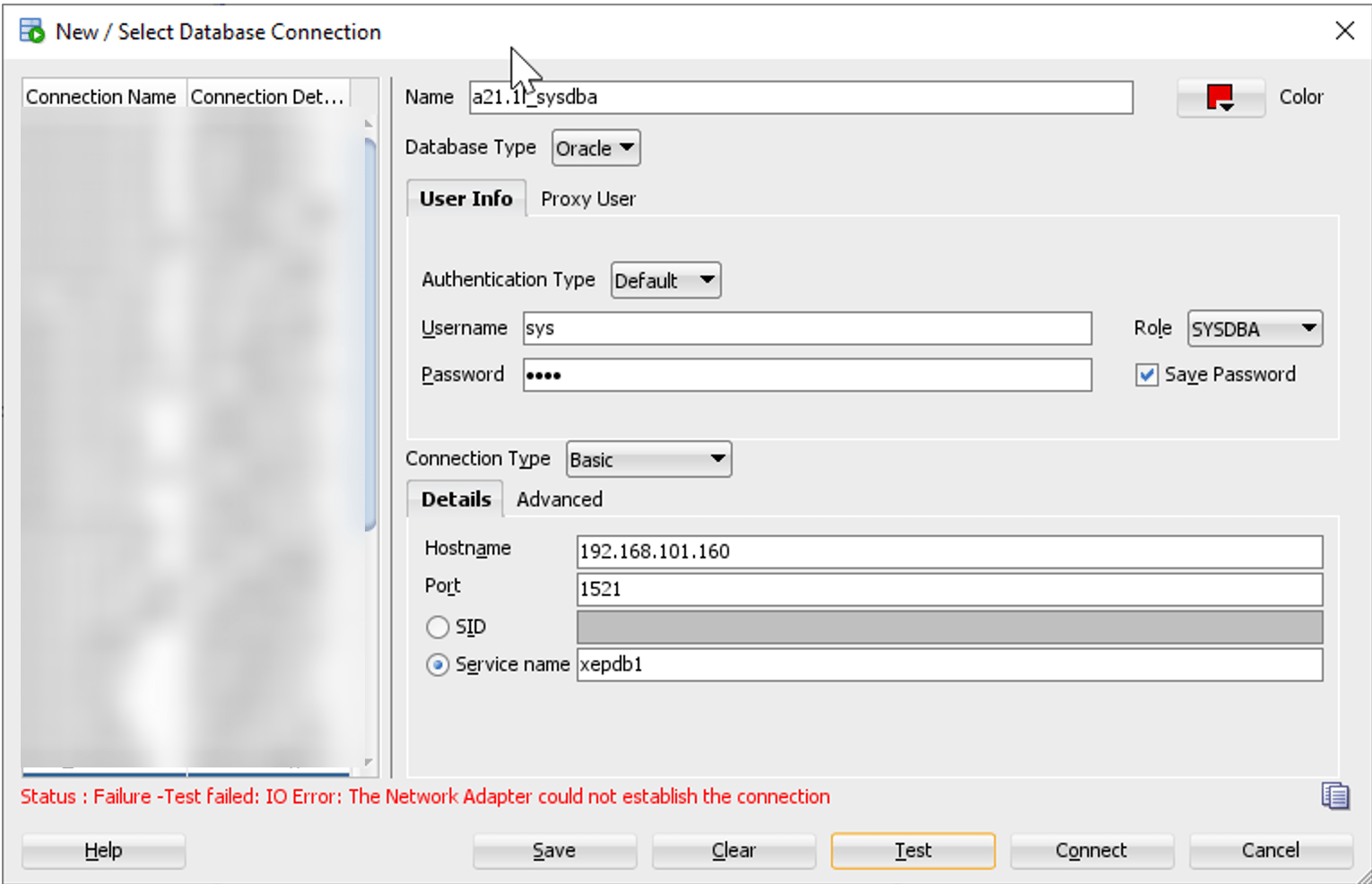Select the SID radio button
This screenshot has height=884, width=1372.
[438, 627]
